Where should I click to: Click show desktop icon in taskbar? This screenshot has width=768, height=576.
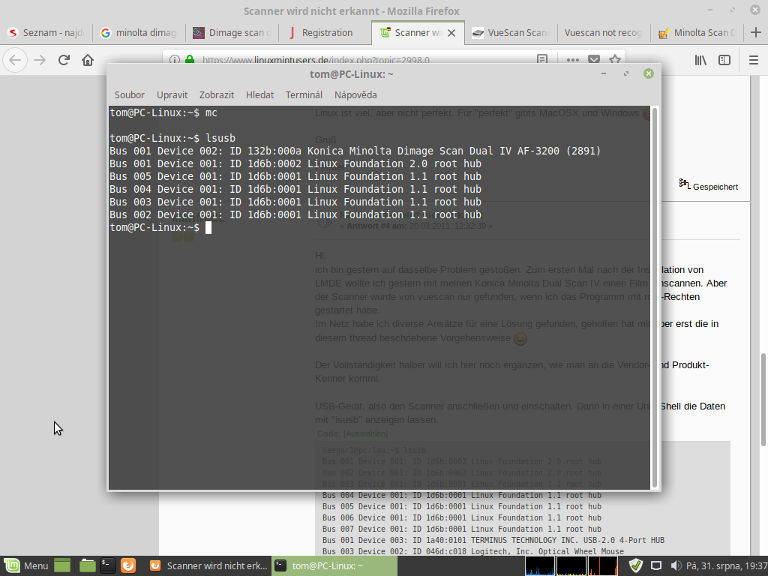click(62, 566)
